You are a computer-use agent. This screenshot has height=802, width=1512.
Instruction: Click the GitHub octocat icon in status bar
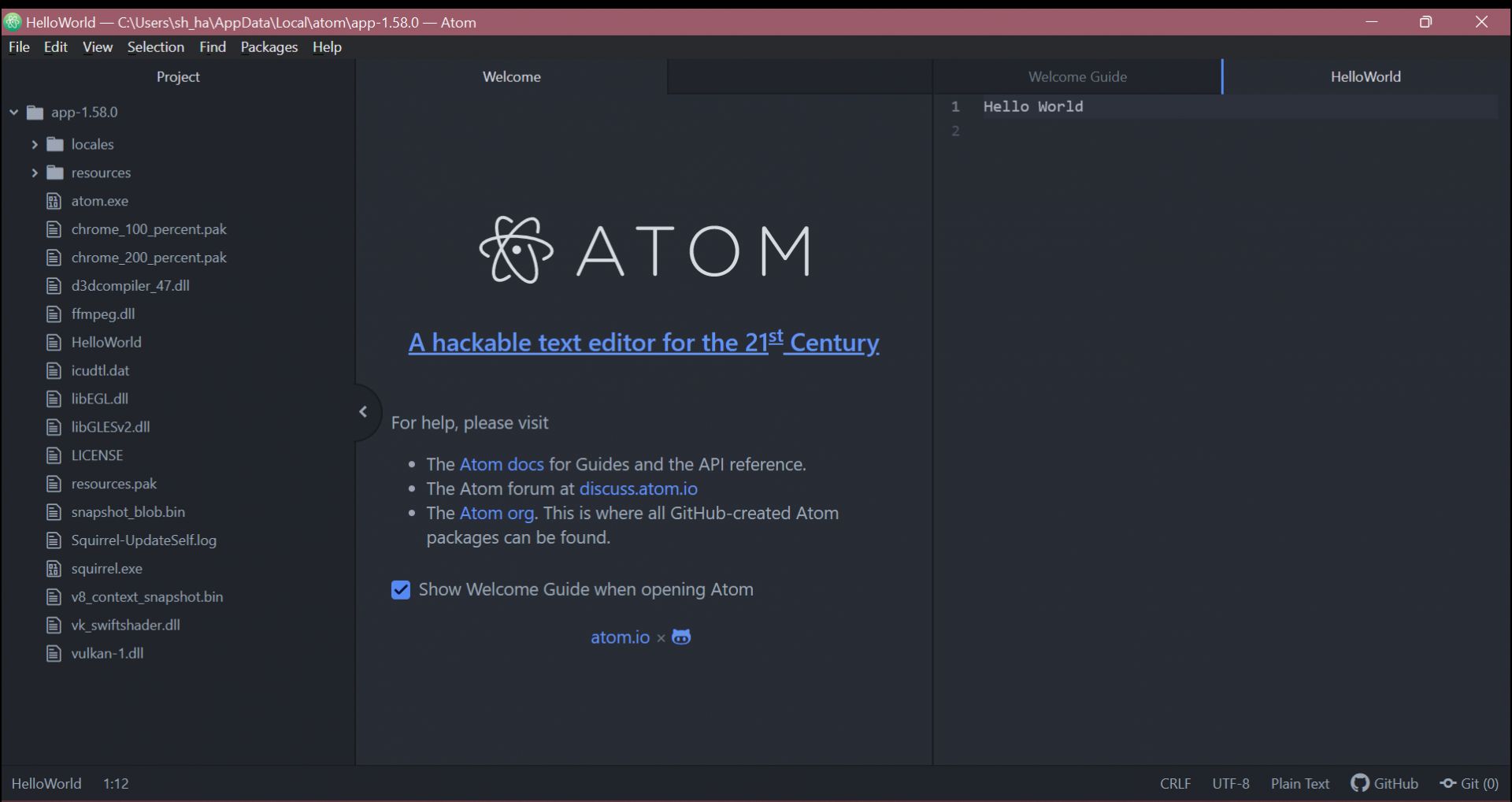1360,783
